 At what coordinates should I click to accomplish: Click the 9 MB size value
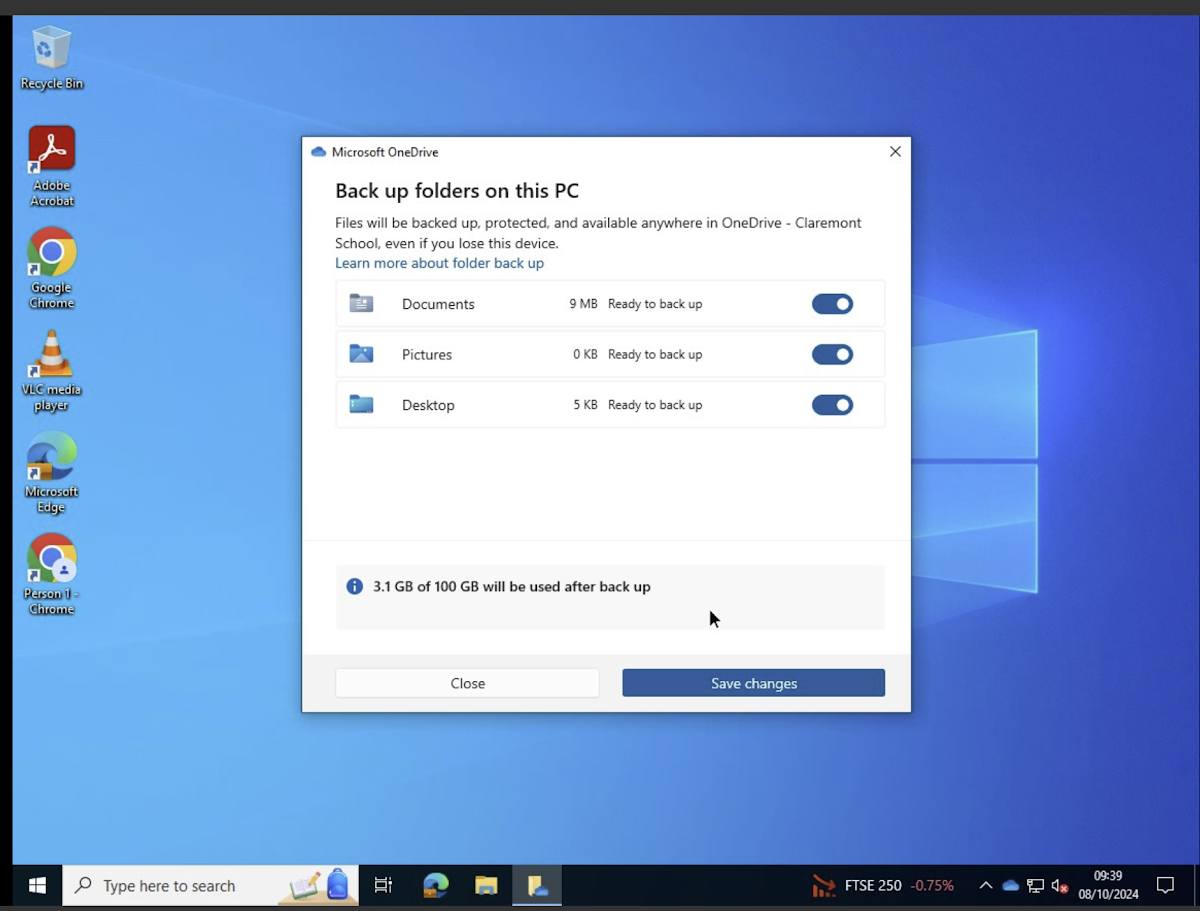pyautogui.click(x=583, y=304)
